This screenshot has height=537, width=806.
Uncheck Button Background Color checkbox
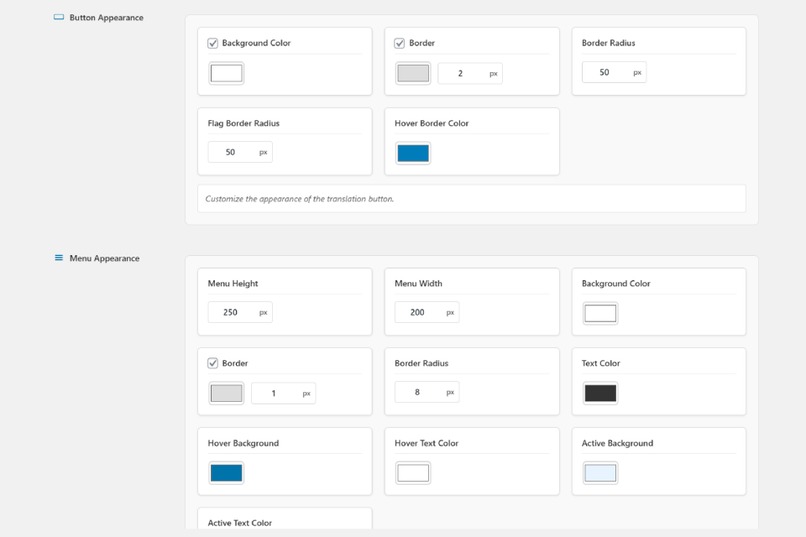tap(213, 43)
